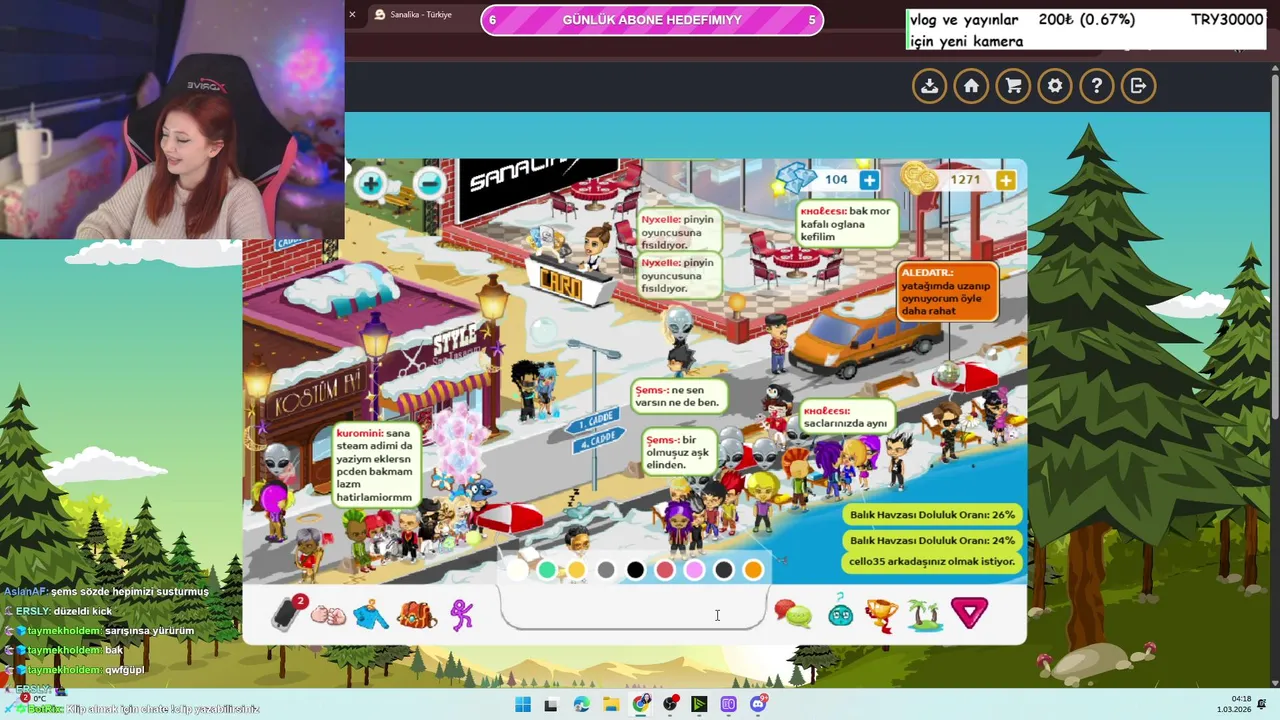The width and height of the screenshot is (1280, 720).
Task: Open settings with the gear icon
Action: [x=1055, y=86]
